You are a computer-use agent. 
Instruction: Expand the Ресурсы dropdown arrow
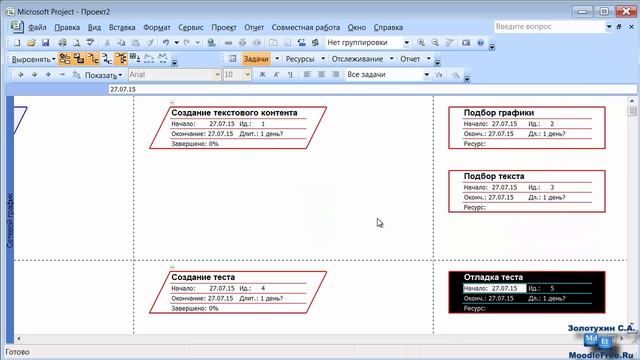click(323, 59)
